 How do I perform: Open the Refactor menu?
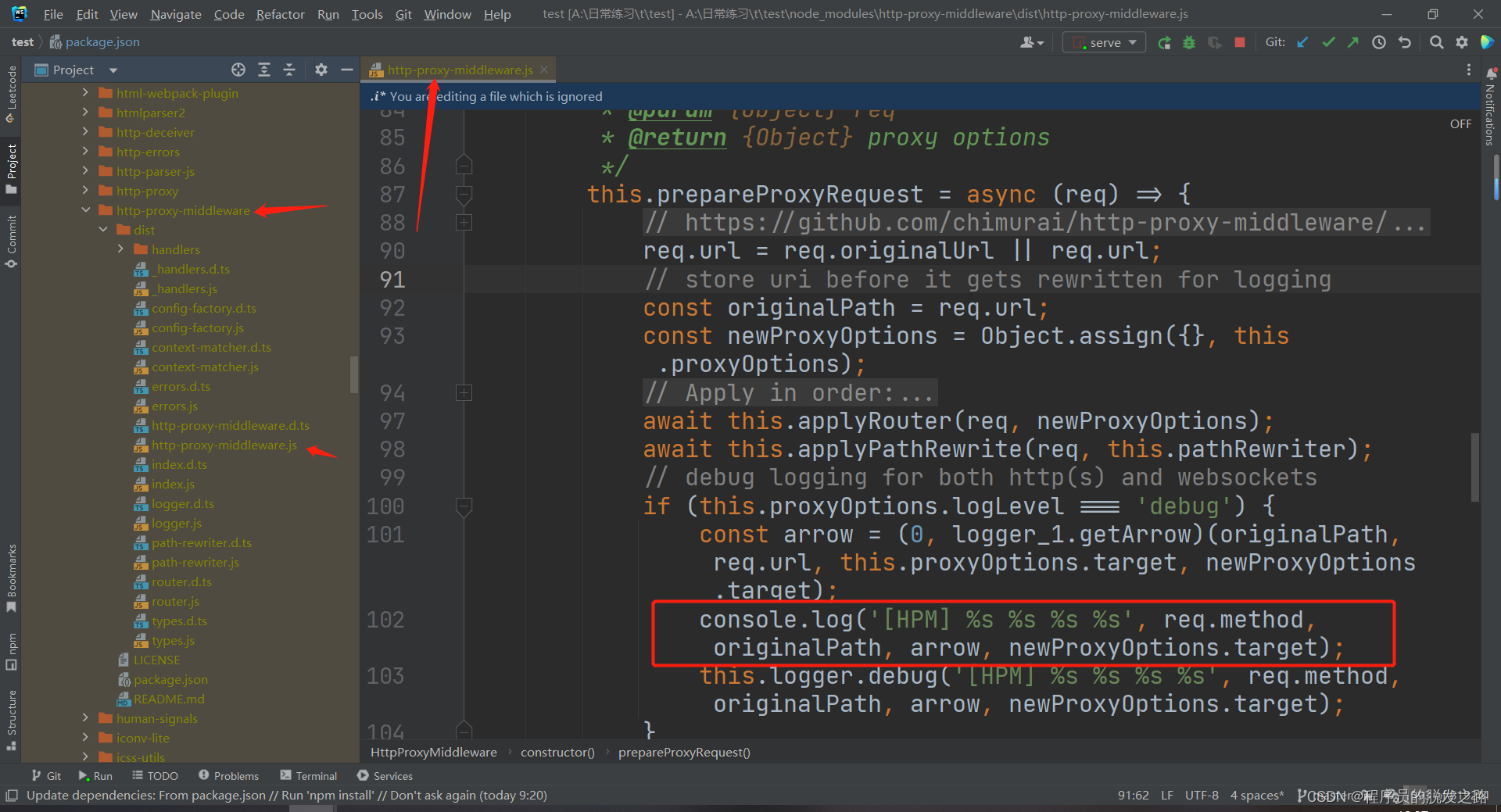coord(280,14)
